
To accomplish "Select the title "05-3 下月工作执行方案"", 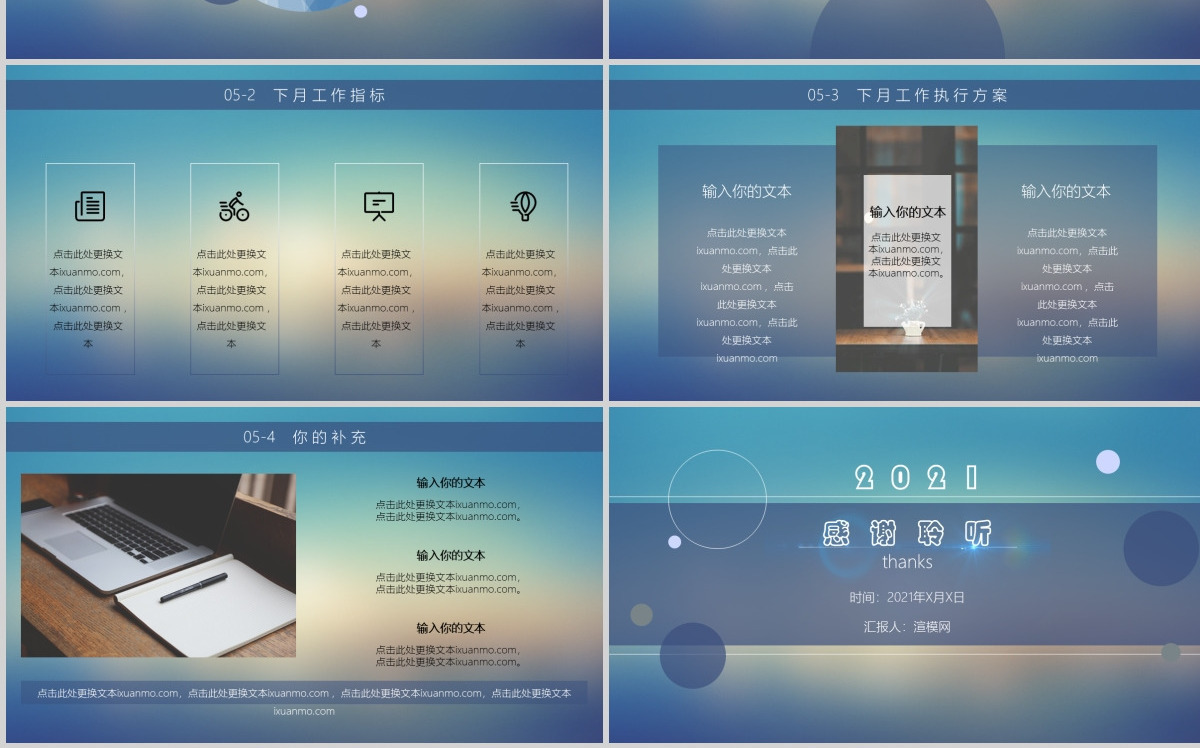I will point(908,95).
